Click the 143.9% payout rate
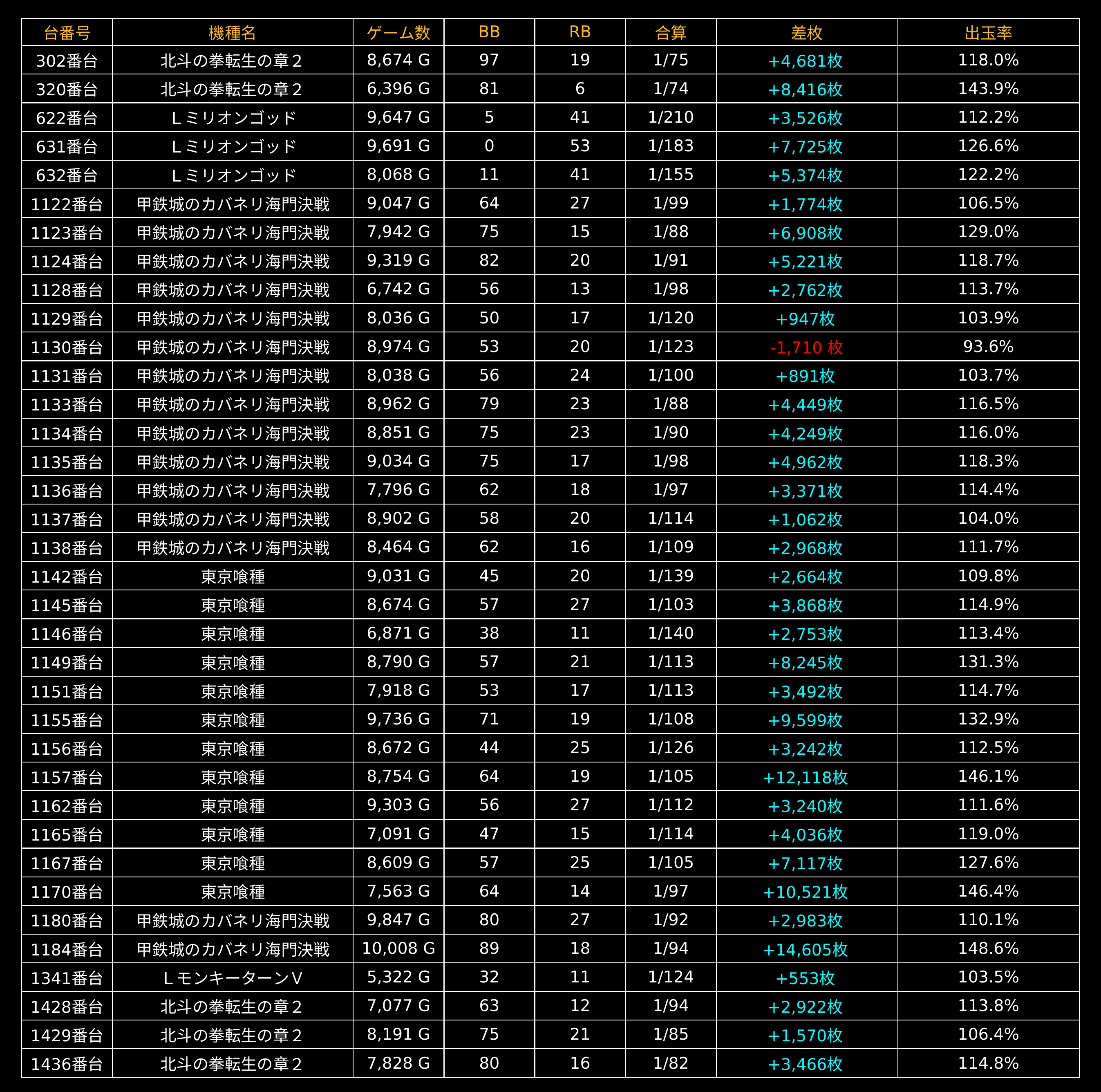The height and width of the screenshot is (1092, 1101). coord(988,89)
